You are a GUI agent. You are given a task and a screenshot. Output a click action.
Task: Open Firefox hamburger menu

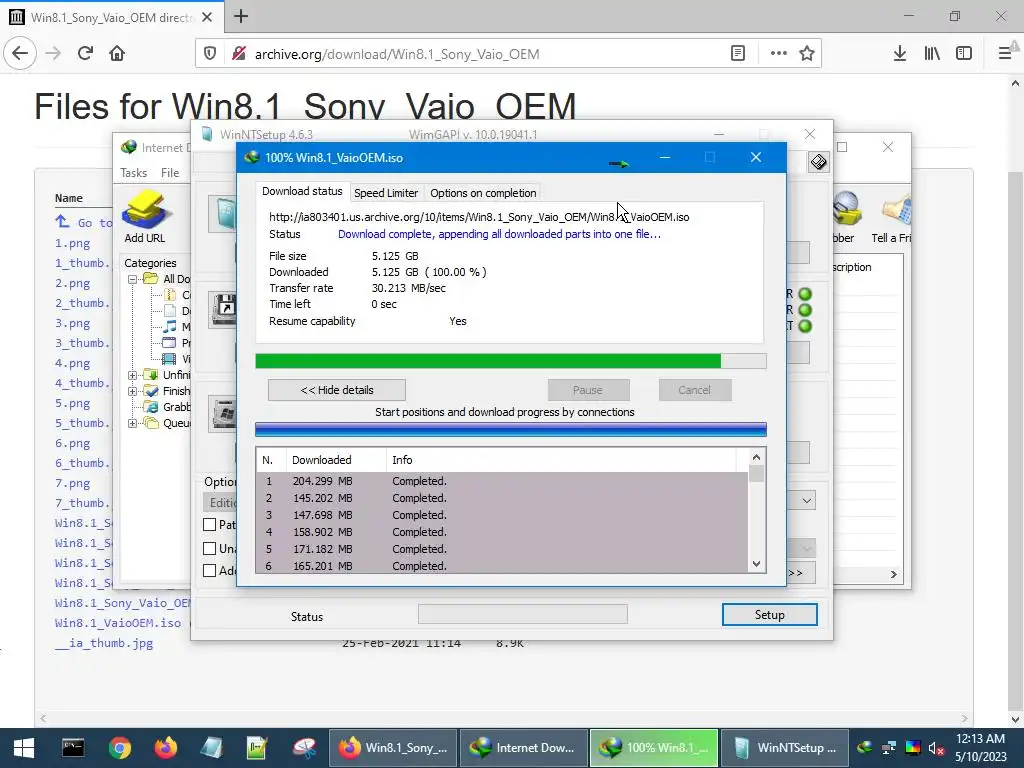[x=1005, y=54]
